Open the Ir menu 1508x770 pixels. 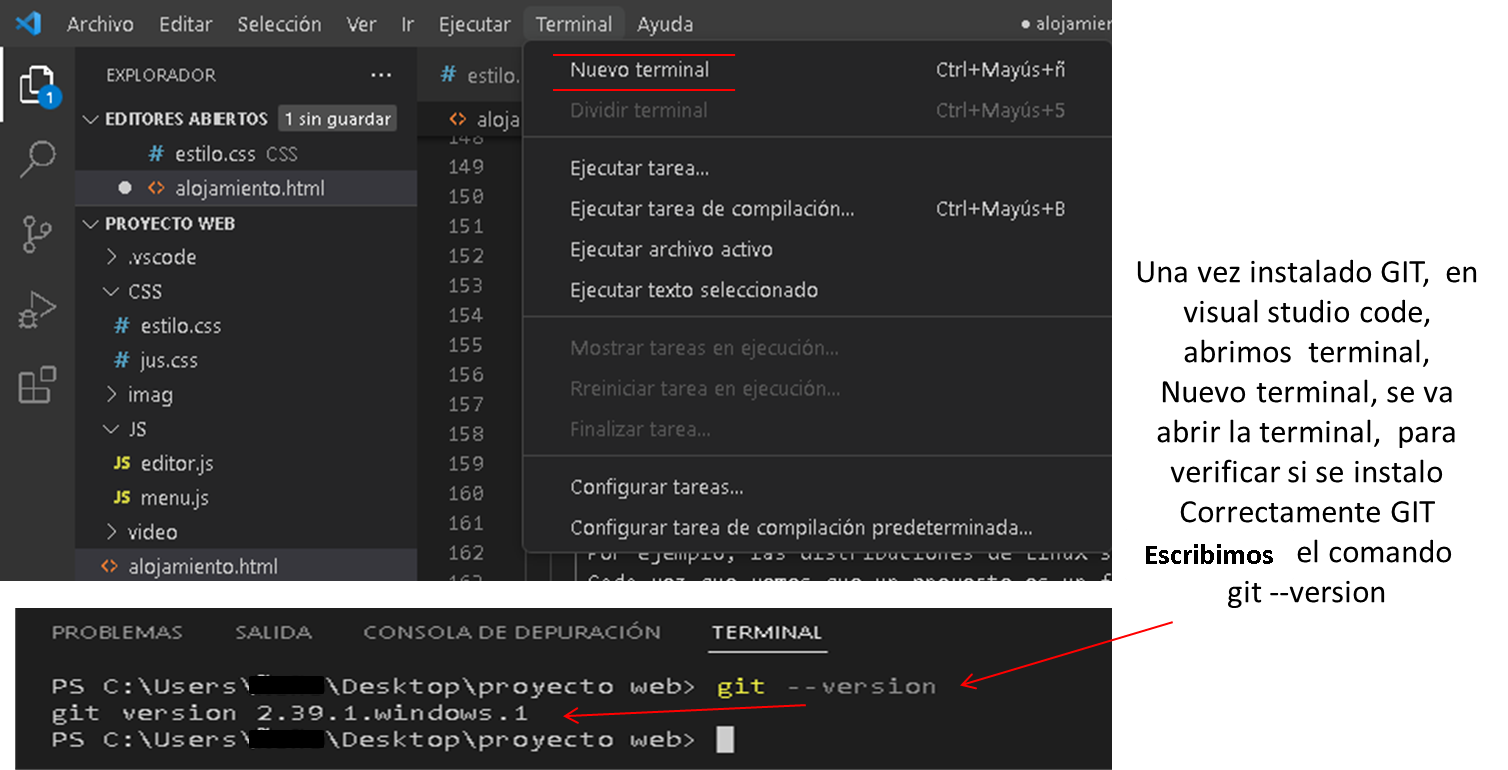point(408,24)
